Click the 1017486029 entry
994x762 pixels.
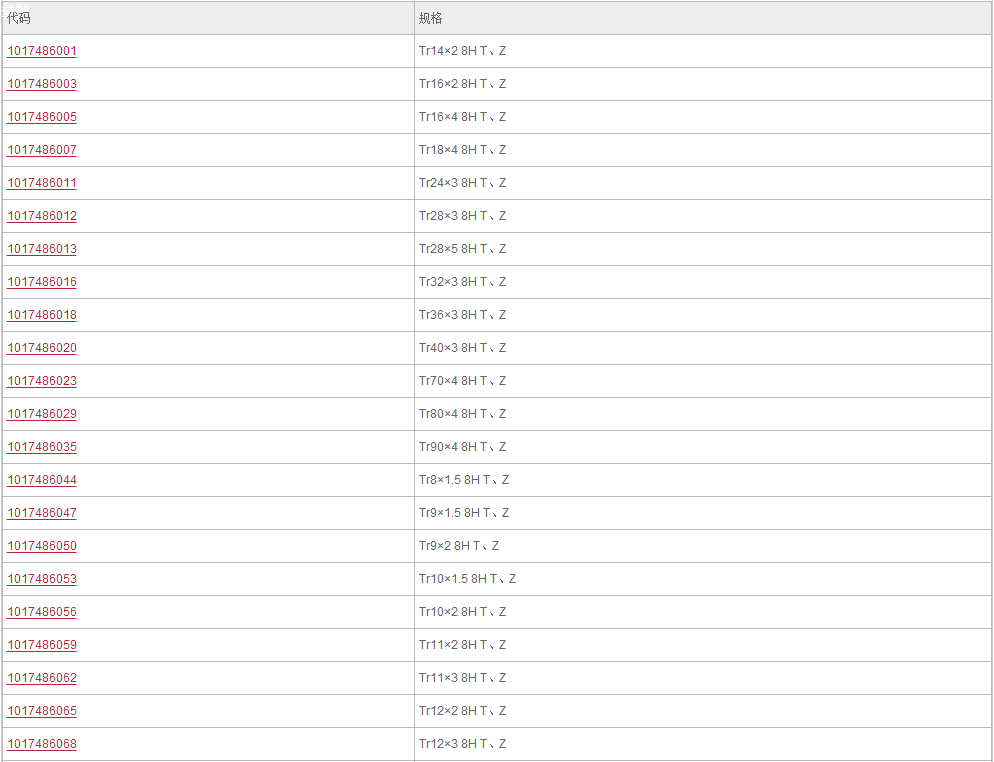pos(42,413)
